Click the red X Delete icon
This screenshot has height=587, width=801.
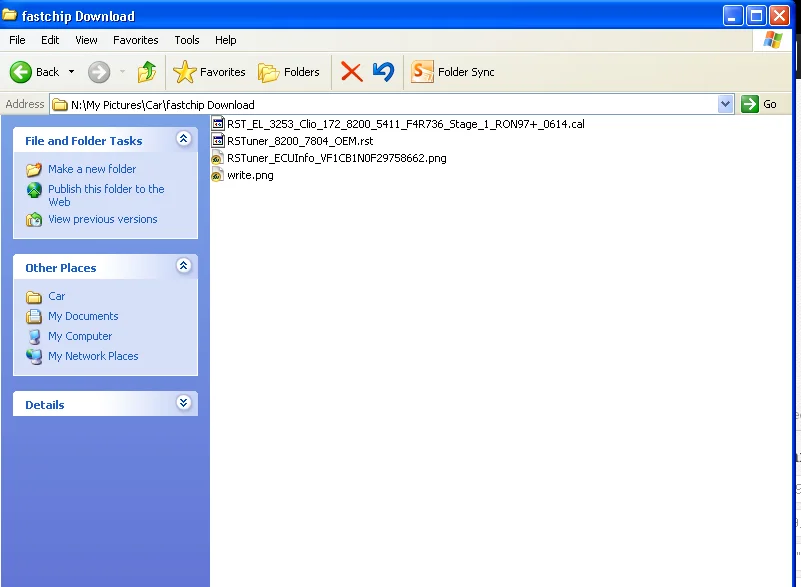[351, 72]
